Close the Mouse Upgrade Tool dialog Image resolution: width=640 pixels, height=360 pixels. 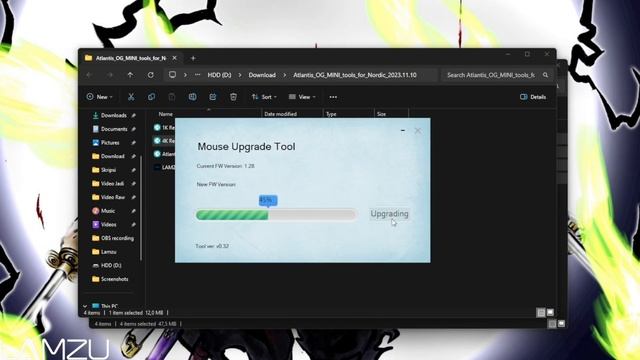(x=418, y=131)
